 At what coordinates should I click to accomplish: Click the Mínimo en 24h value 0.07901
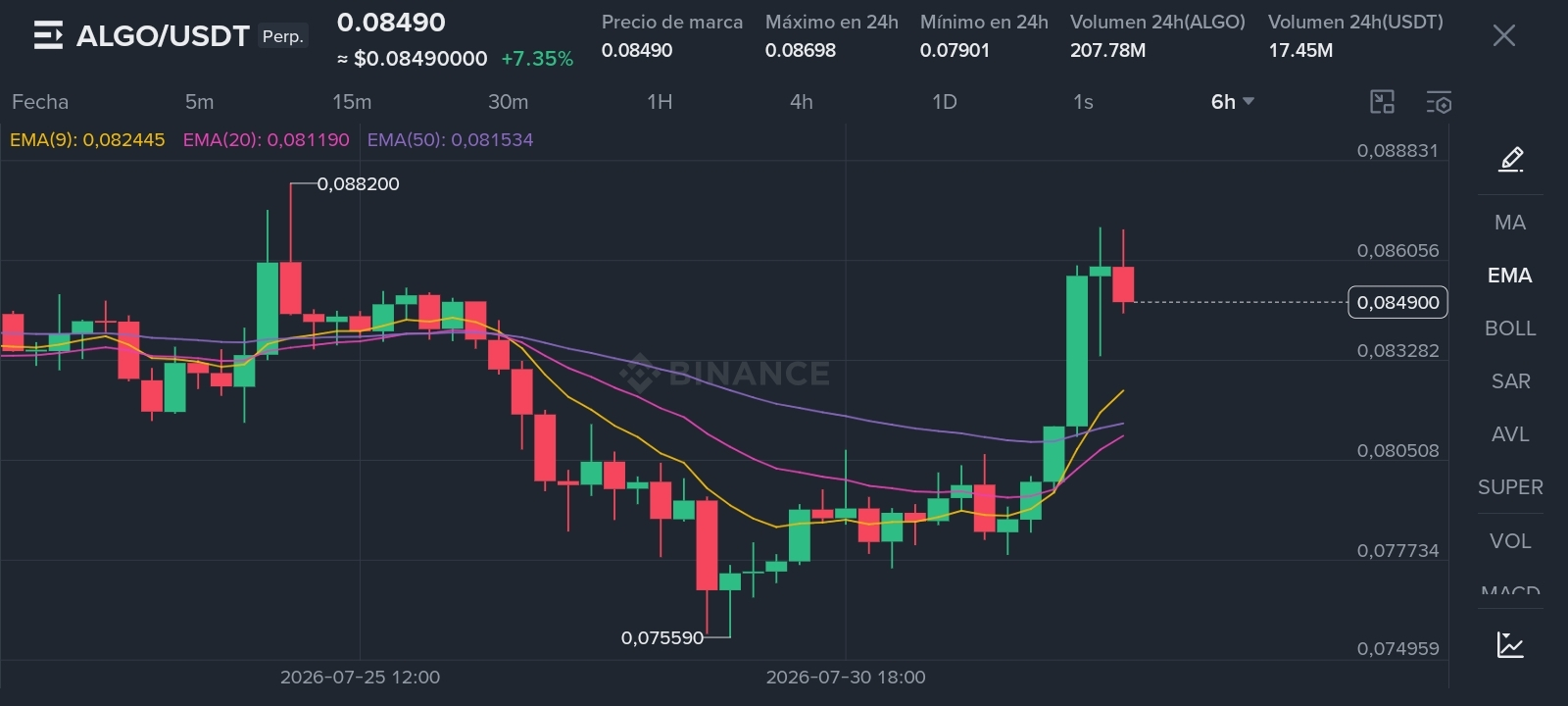(x=955, y=50)
